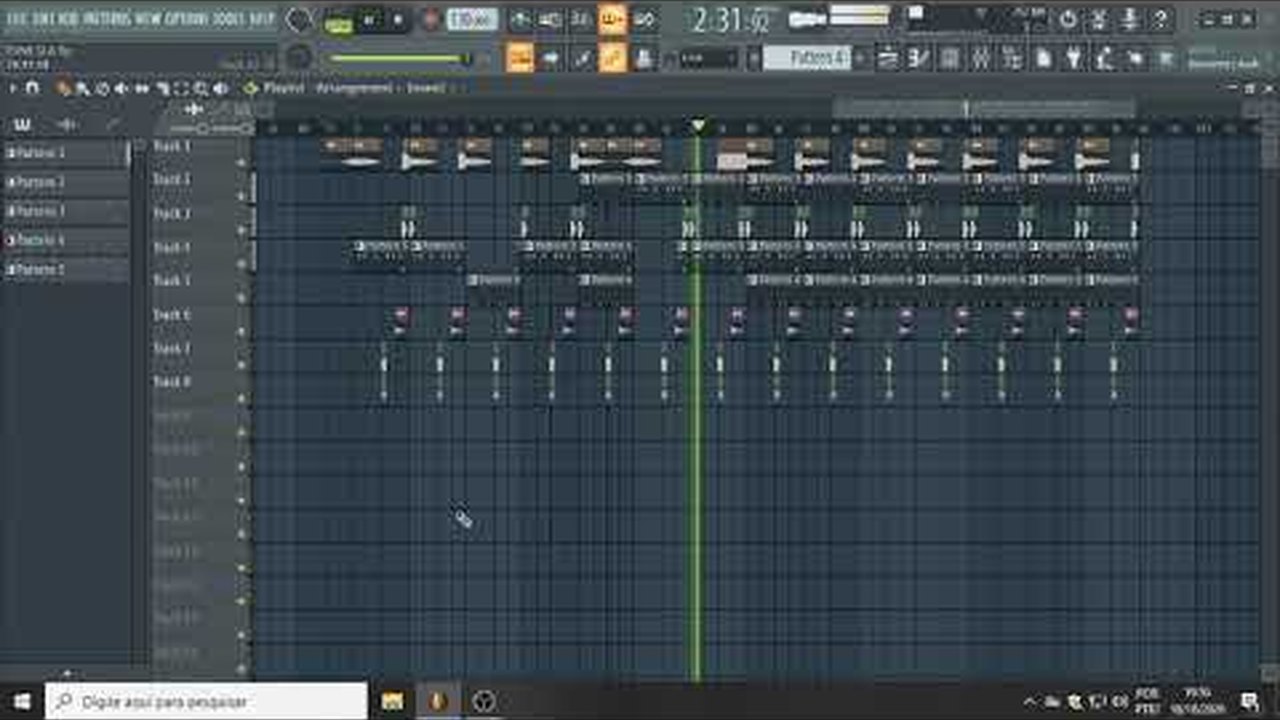Select Pattern 5 in the picker list

click(x=66, y=269)
